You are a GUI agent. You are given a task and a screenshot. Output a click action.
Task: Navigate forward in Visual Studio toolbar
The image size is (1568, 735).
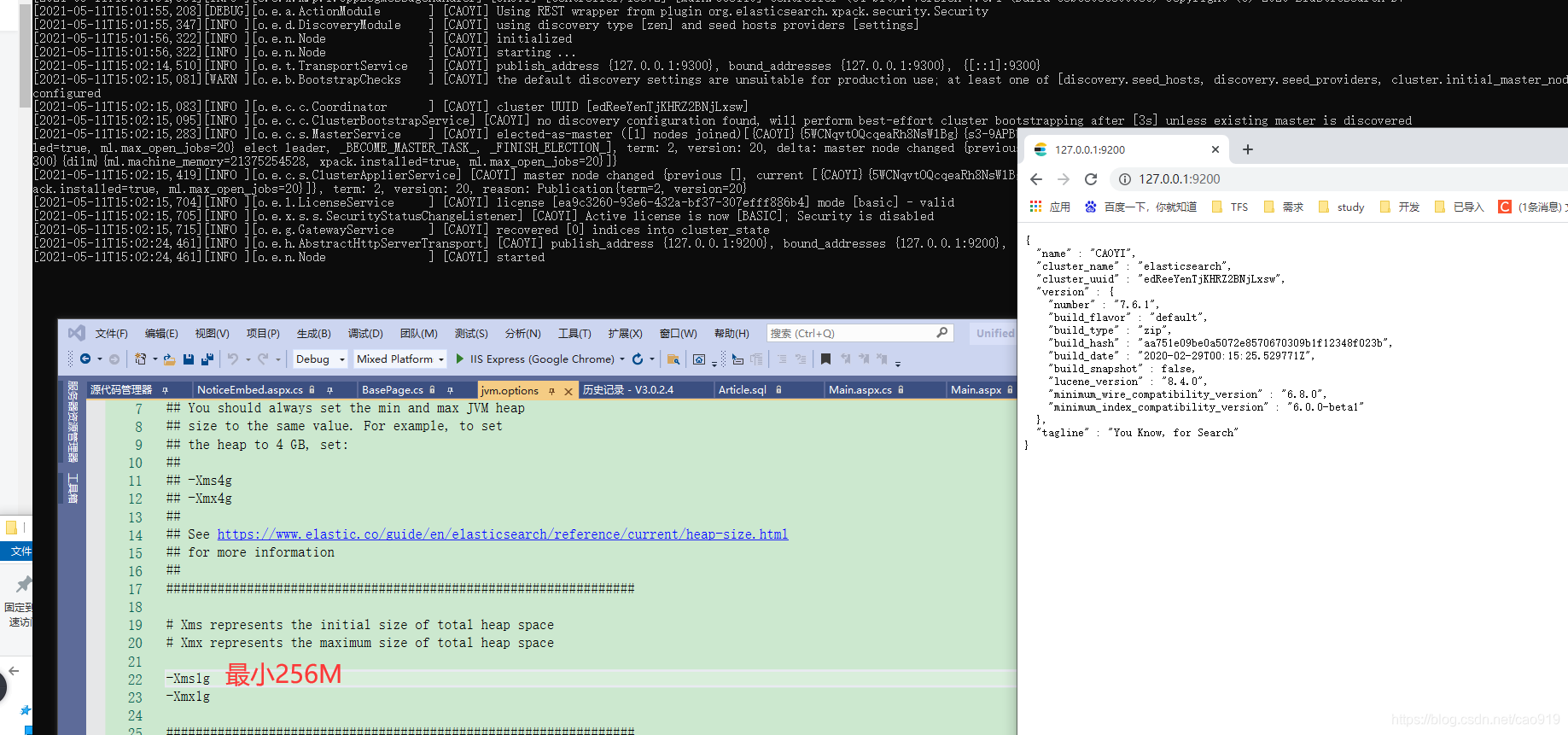point(114,359)
